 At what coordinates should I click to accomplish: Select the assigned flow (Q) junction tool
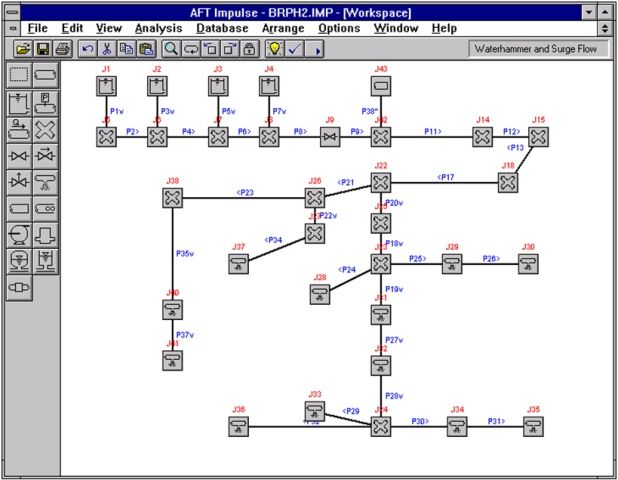[19, 130]
